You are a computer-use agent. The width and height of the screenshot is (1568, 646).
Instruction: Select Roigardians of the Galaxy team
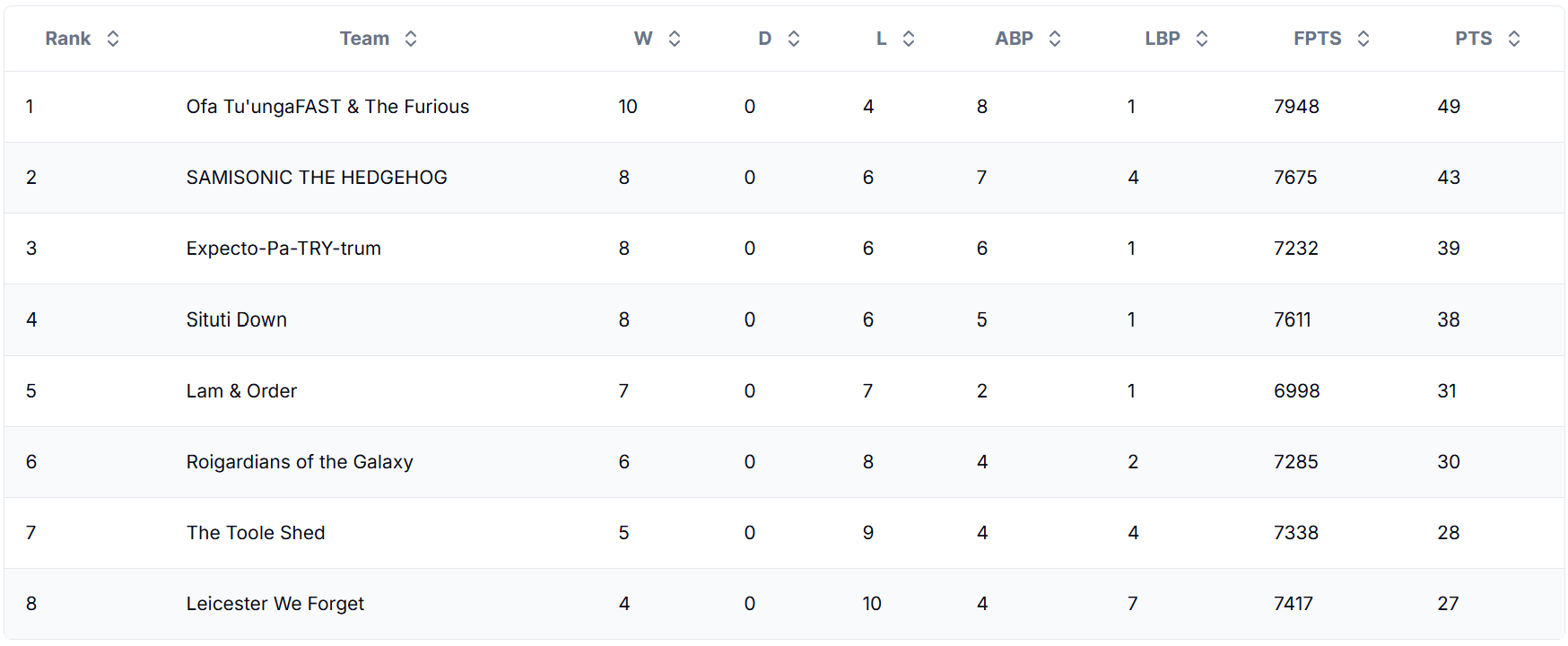tap(300, 462)
